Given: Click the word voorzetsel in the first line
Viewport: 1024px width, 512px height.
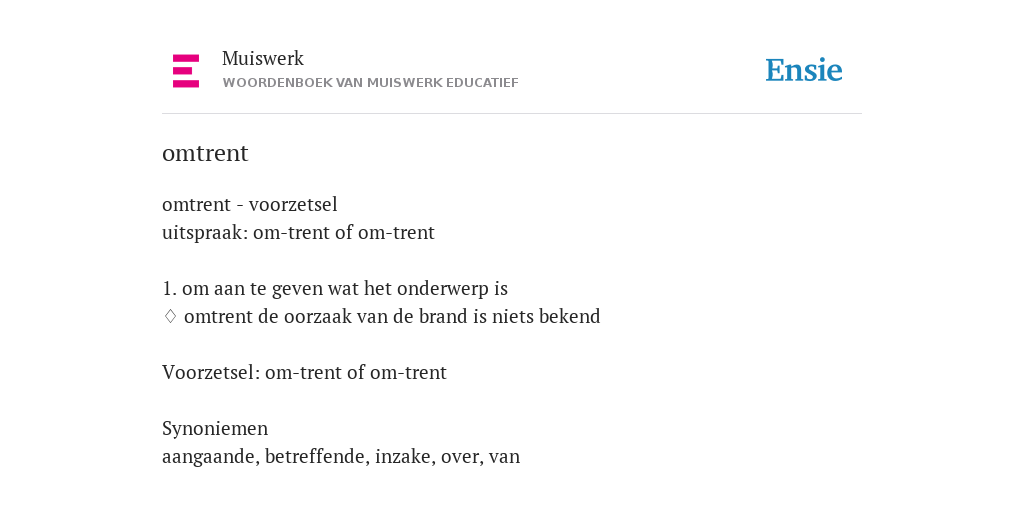Looking at the screenshot, I should 293,204.
